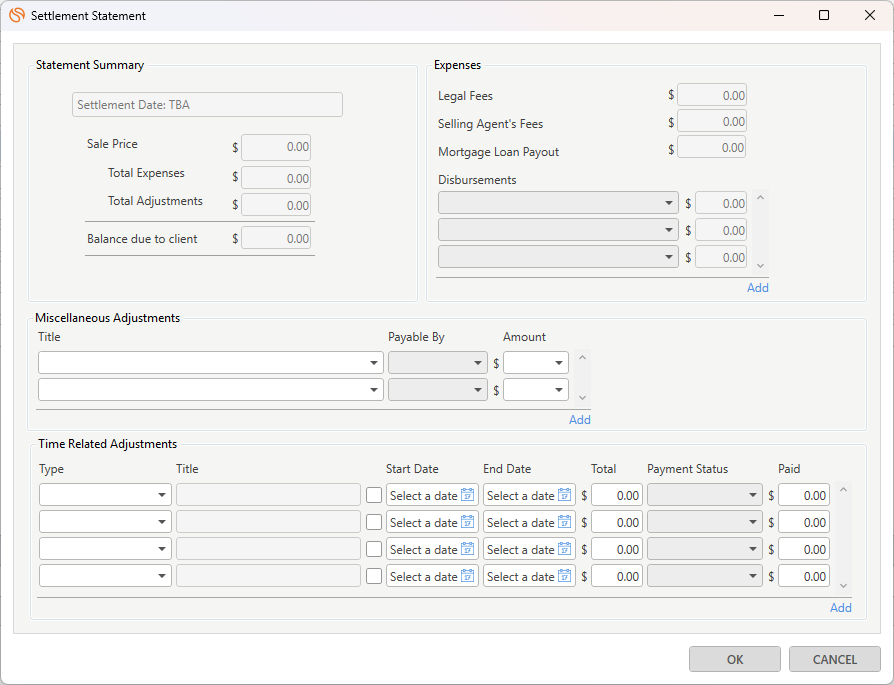Click the Title field in the first time adjustment row
Screen dimensions: 894x685
pos(269,495)
